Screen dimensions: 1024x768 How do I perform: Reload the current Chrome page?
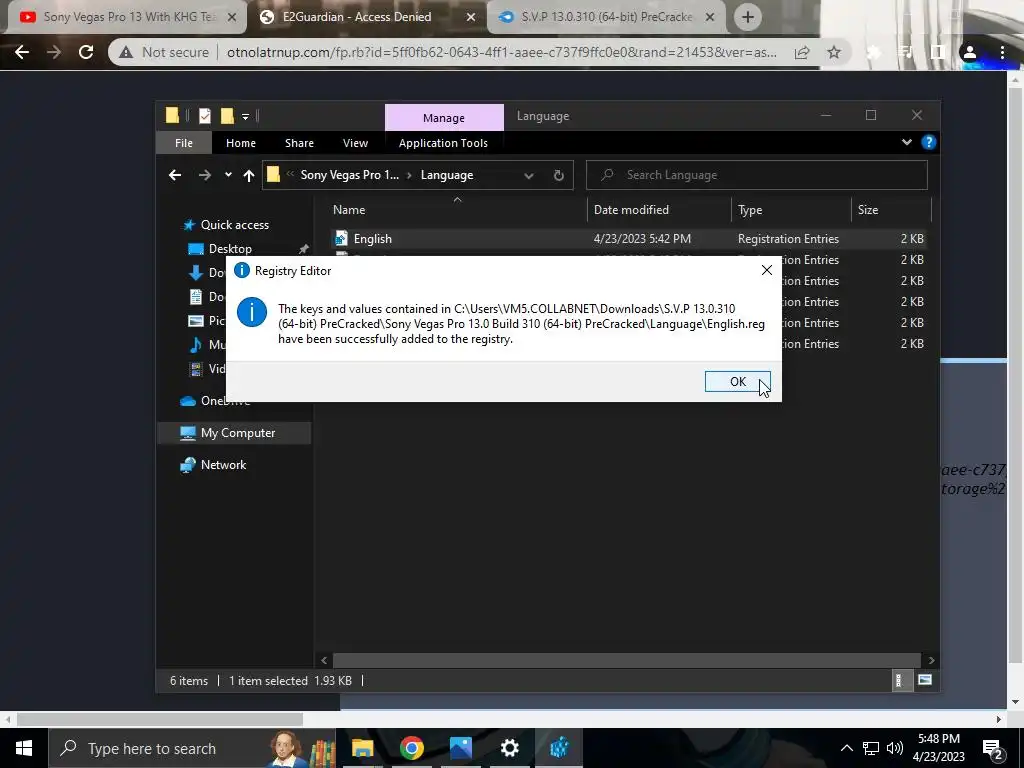coord(86,52)
